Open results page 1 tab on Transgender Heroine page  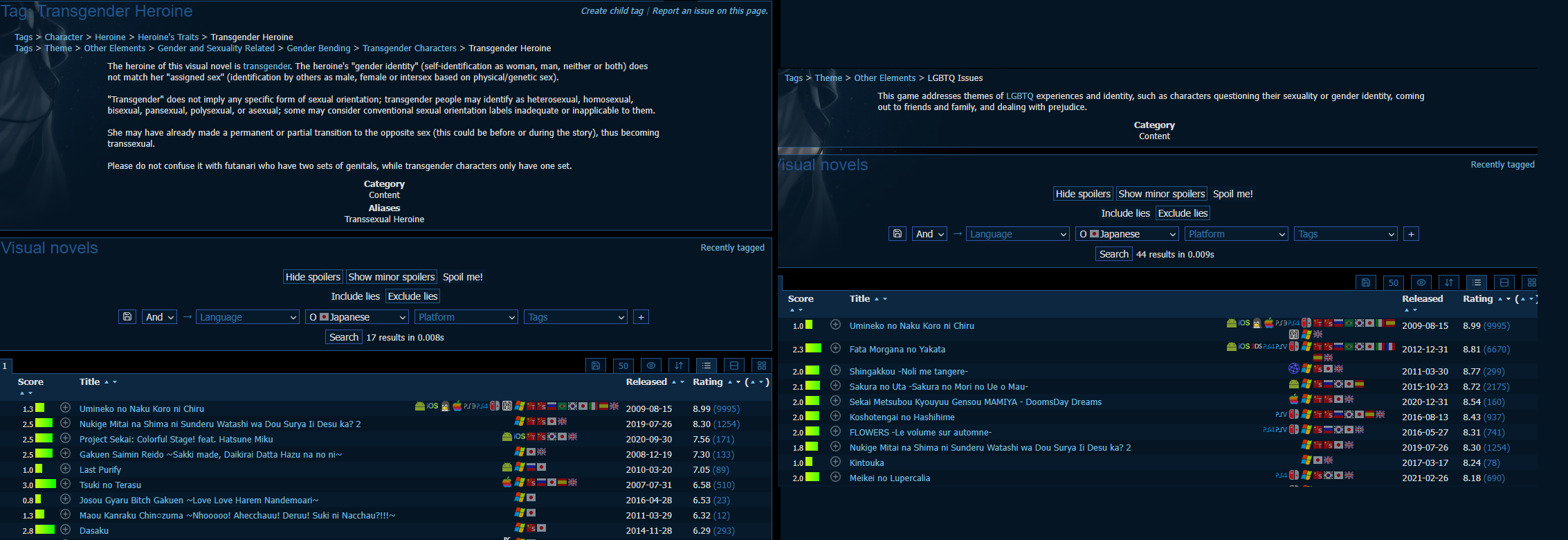click(x=5, y=366)
